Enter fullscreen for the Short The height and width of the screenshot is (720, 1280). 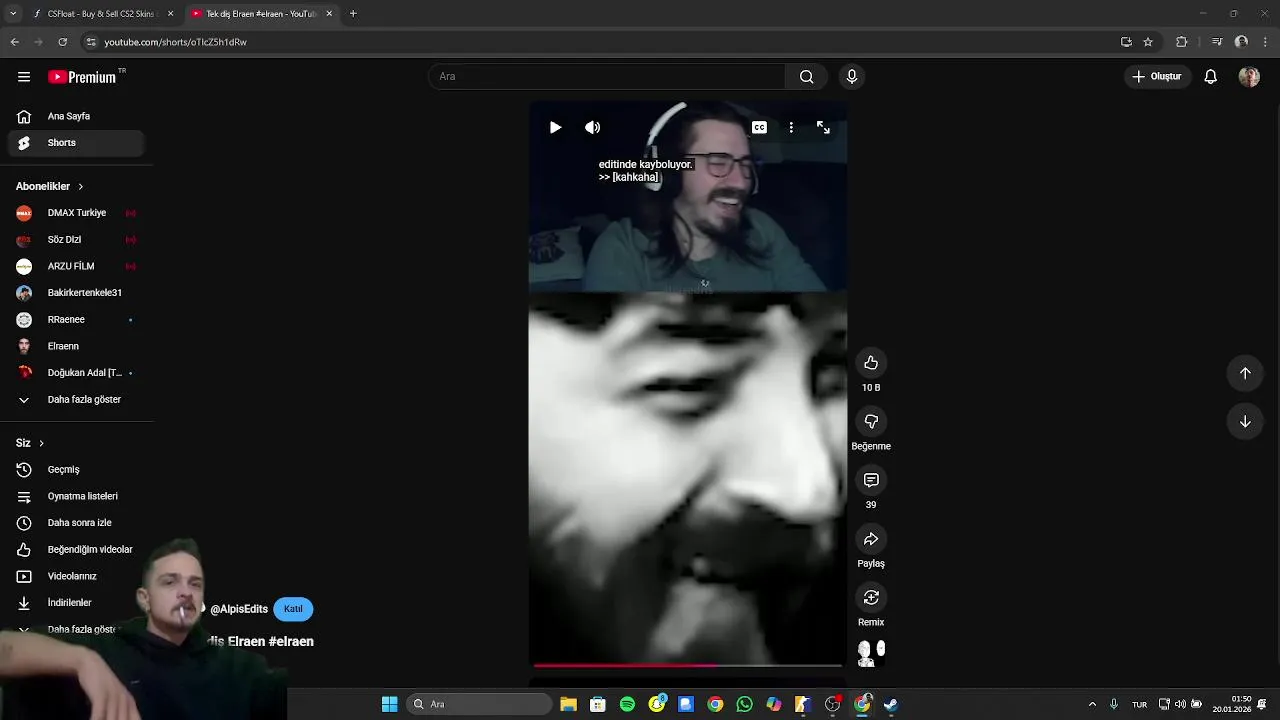click(823, 127)
